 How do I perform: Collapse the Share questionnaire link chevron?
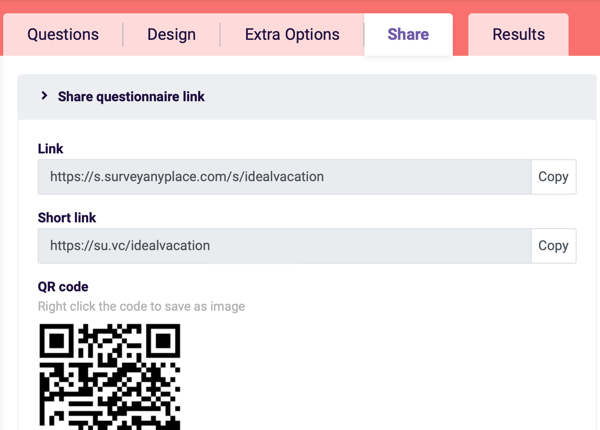[44, 96]
